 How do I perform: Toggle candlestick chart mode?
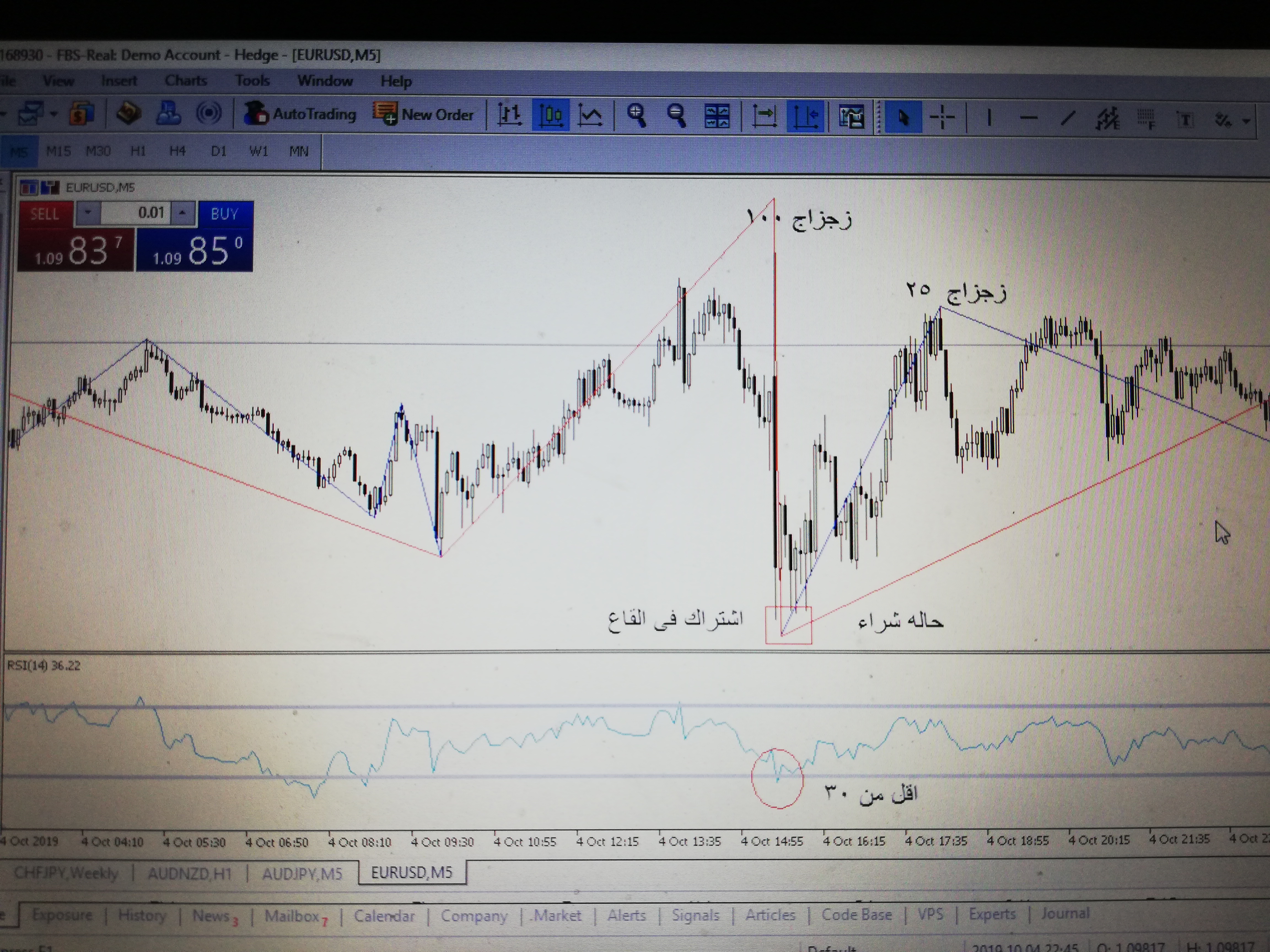click(551, 115)
